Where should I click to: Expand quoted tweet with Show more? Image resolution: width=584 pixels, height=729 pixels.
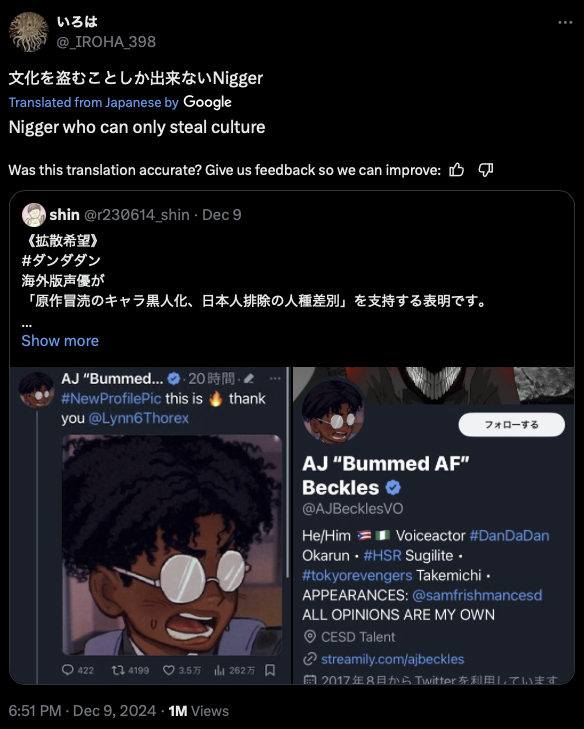[60, 341]
